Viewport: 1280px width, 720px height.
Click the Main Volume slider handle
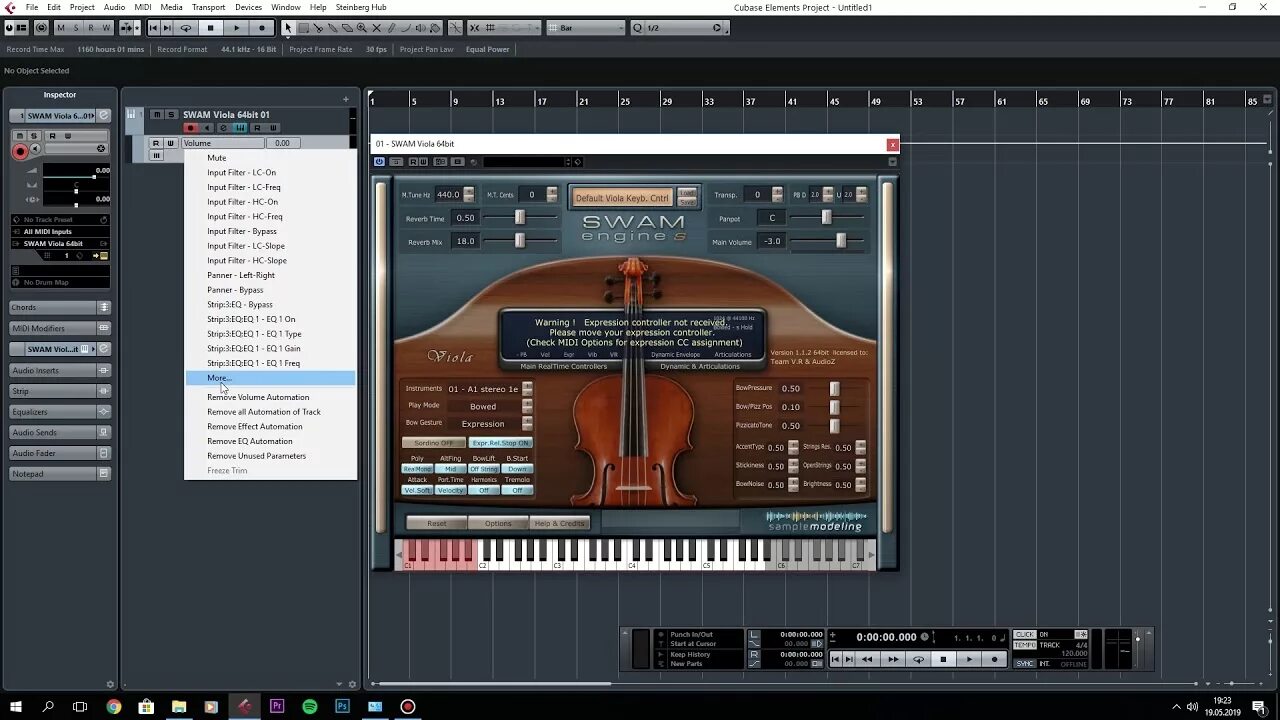[841, 241]
